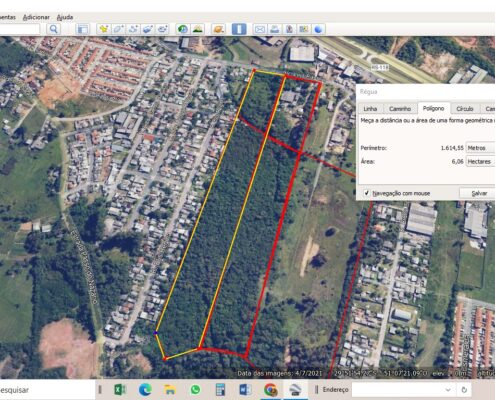Click the RS-118 road label
495x400 pixels.
[x=380, y=68]
